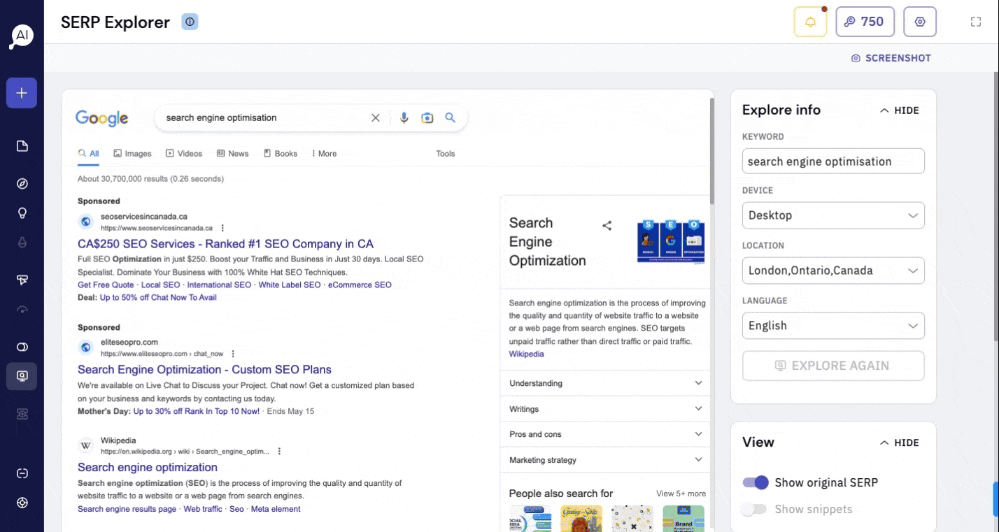Screen dimensions: 999x532
Task: Open the Language dropdown showing English
Action: [833, 326]
